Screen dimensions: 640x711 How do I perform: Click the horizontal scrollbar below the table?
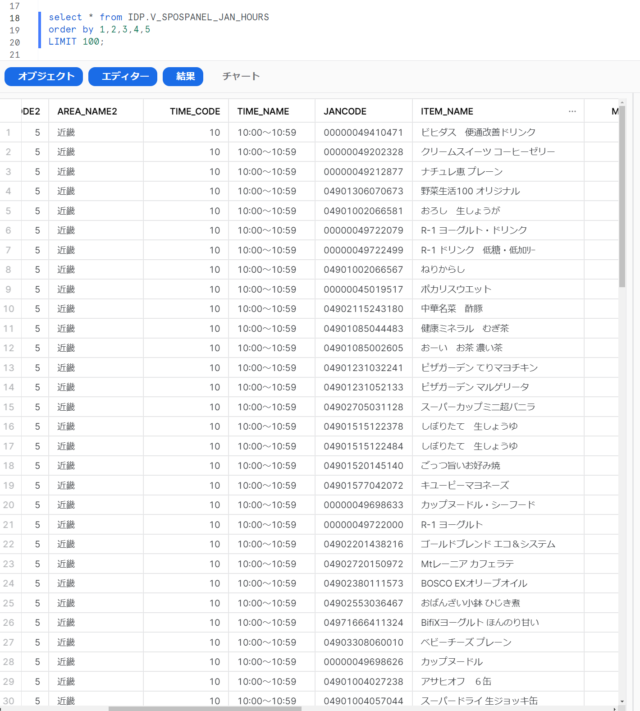[205, 708]
